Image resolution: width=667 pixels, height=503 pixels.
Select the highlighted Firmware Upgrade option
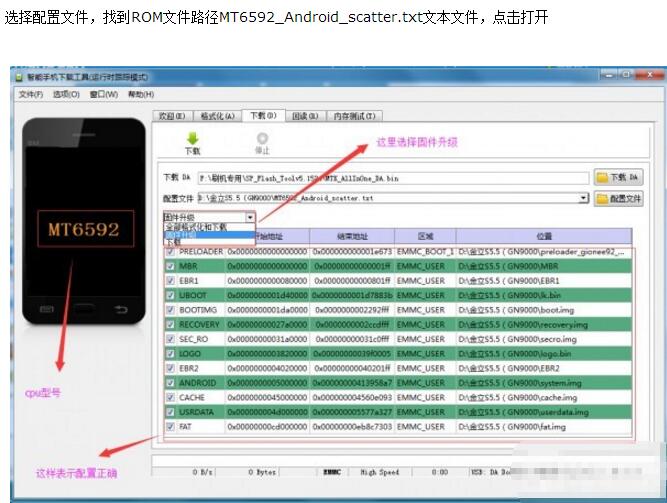tap(209, 235)
